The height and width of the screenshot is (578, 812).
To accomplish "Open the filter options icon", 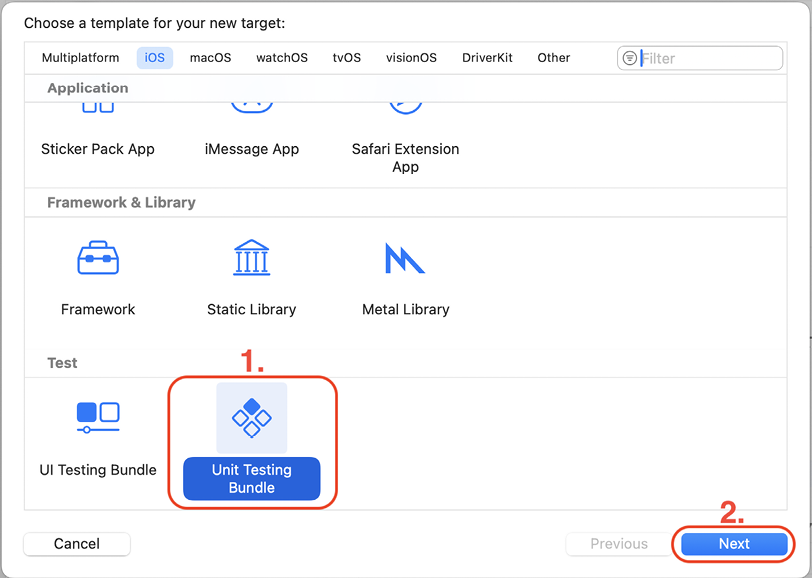I will 630,58.
